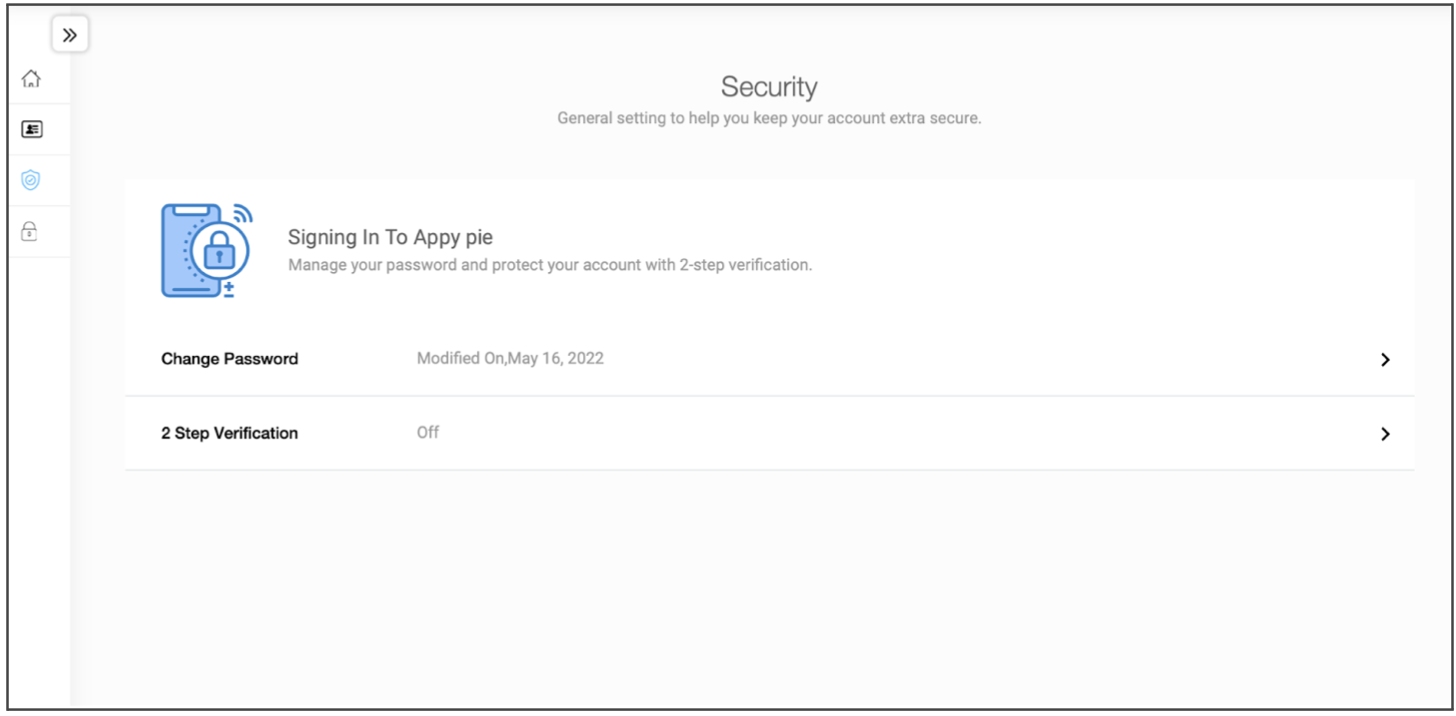Open Change Password via its right chevron
The image size is (1456, 716).
pos(1385,360)
